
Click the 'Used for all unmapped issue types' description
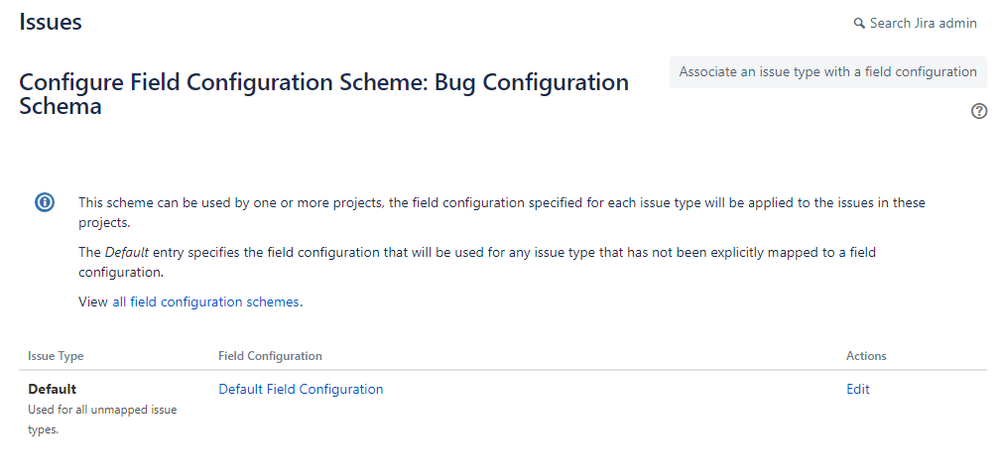point(103,419)
